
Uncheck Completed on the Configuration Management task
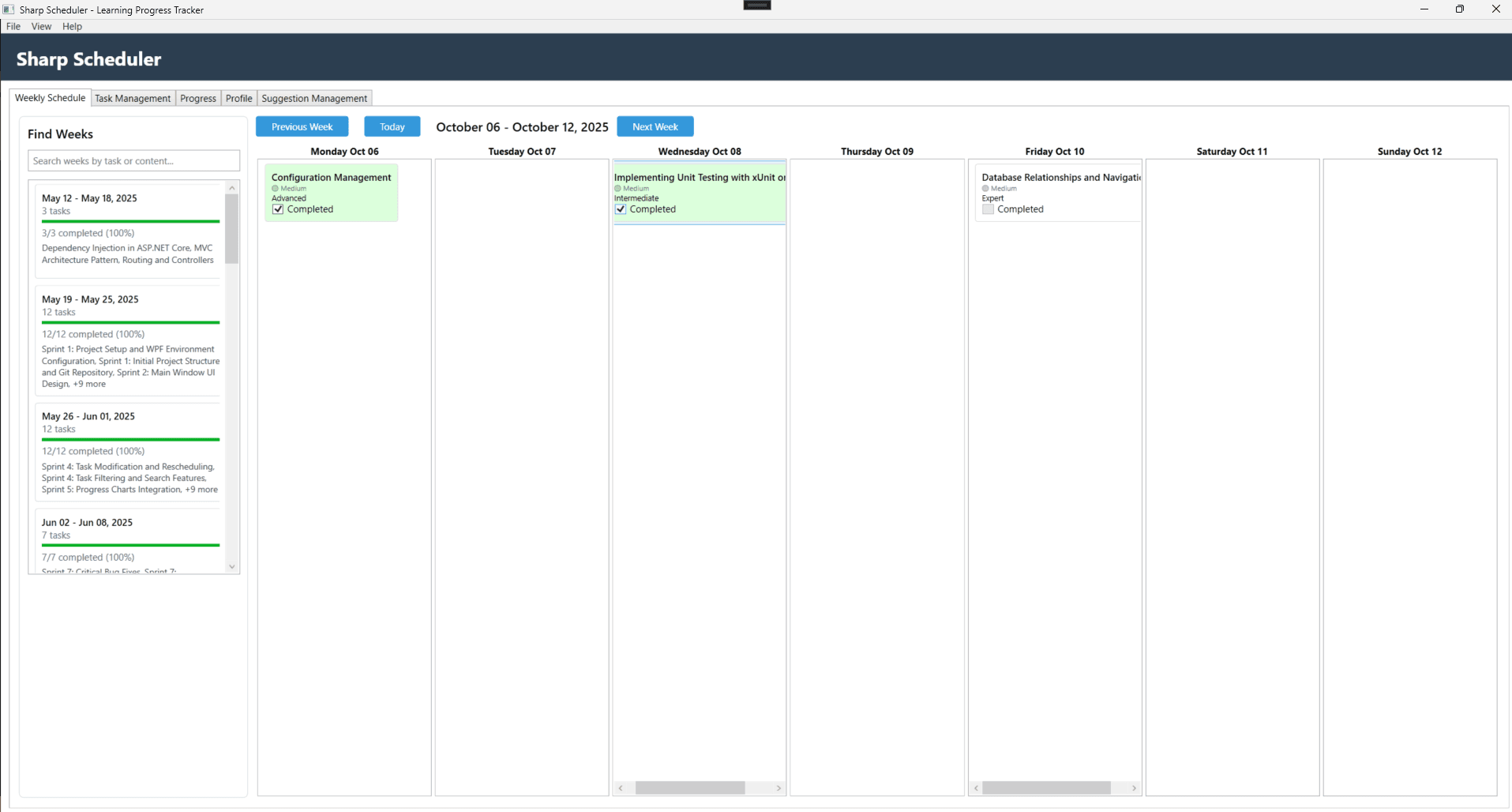click(x=278, y=209)
